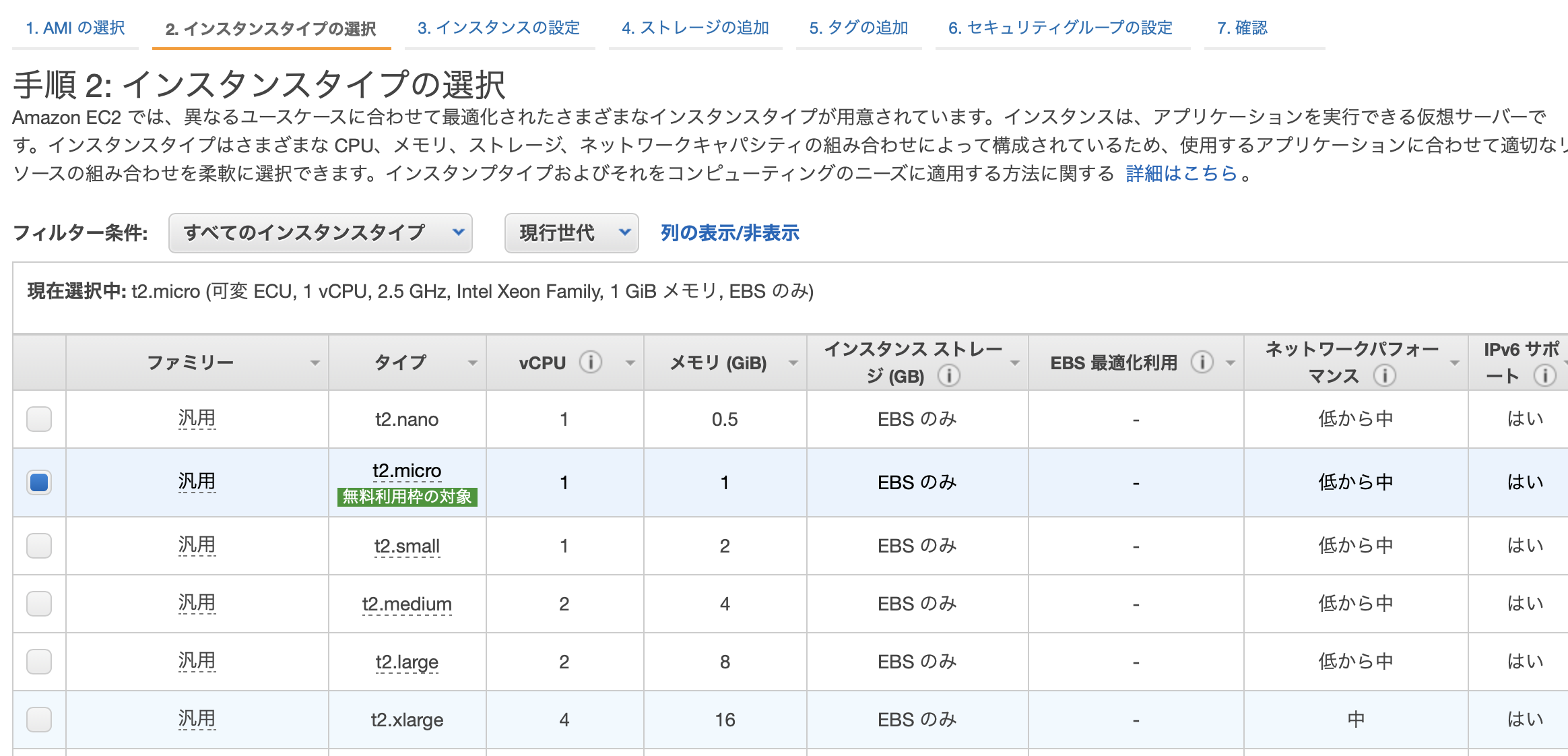
Task: Open the タイプ column sort arrow
Action: coord(473,363)
